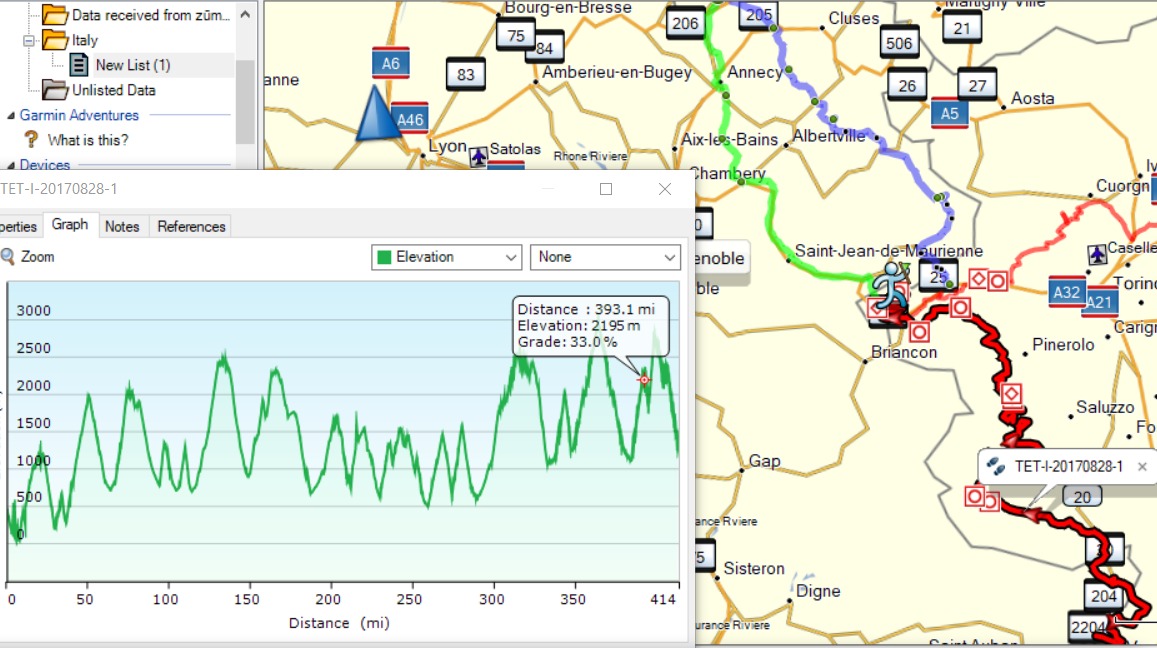Click the Annecy city label on the map
1157x648 pixels.
pyautogui.click(x=754, y=72)
